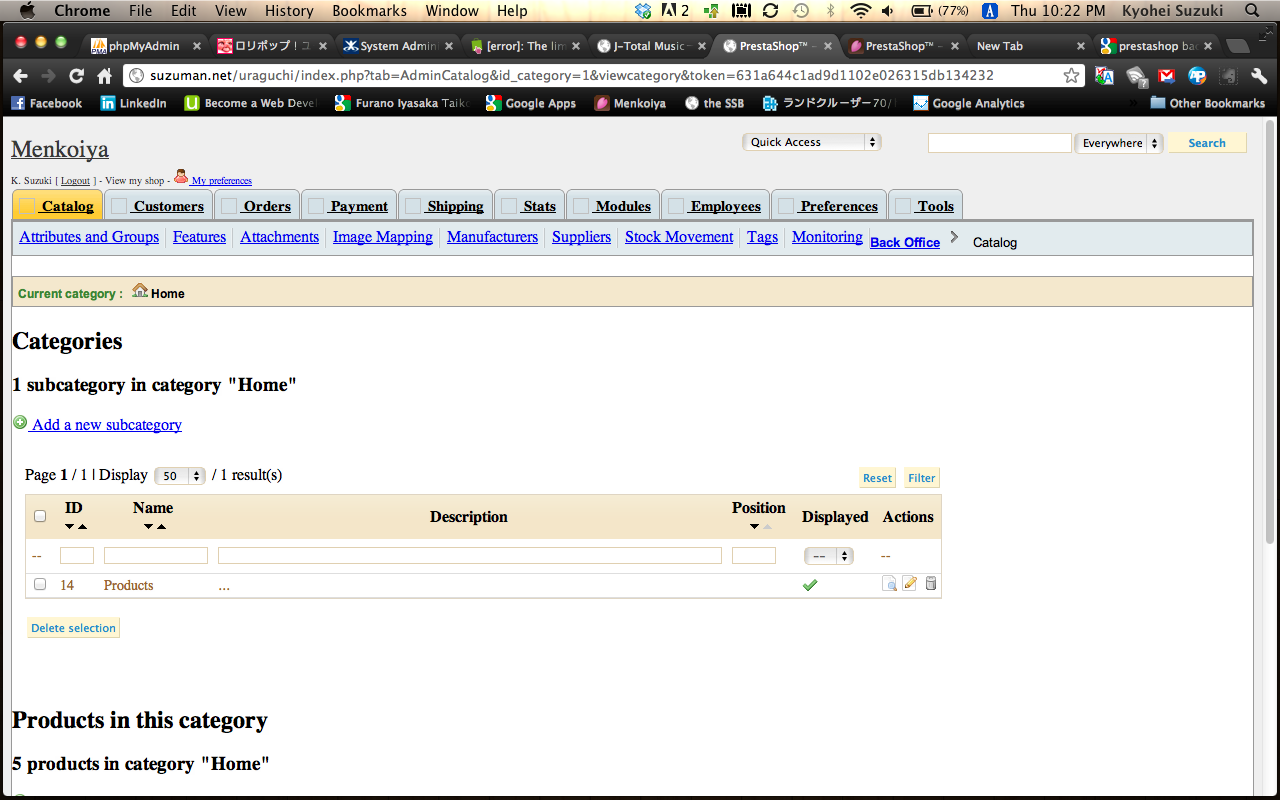Viewport: 1280px width, 800px height.
Task: Open the Image Mapping link
Action: 383,237
